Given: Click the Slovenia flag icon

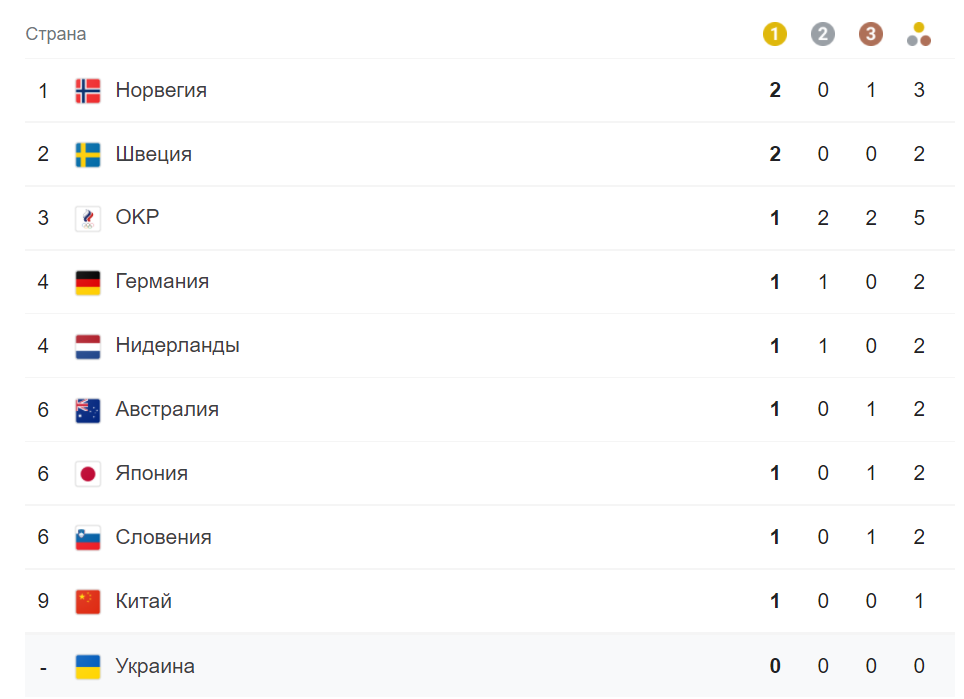Looking at the screenshot, I should point(88,538).
